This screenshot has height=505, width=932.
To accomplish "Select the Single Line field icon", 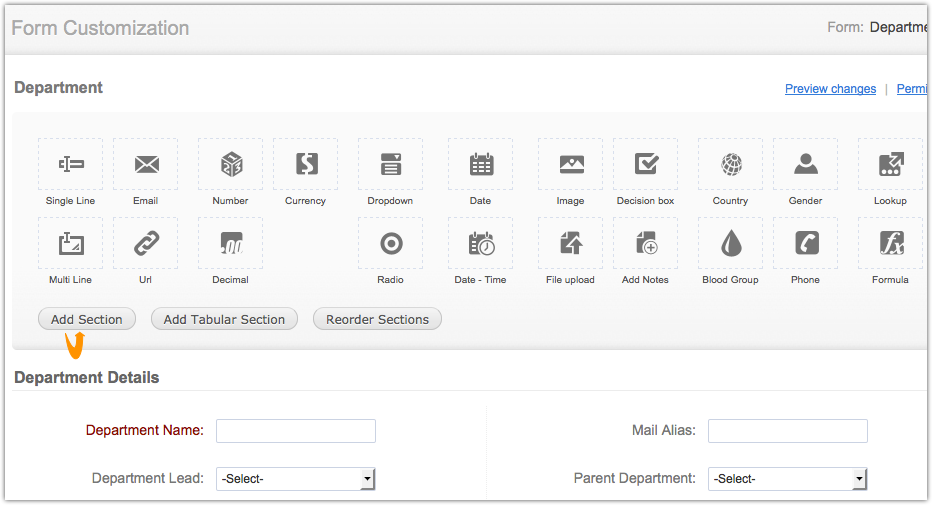I will click(x=70, y=164).
